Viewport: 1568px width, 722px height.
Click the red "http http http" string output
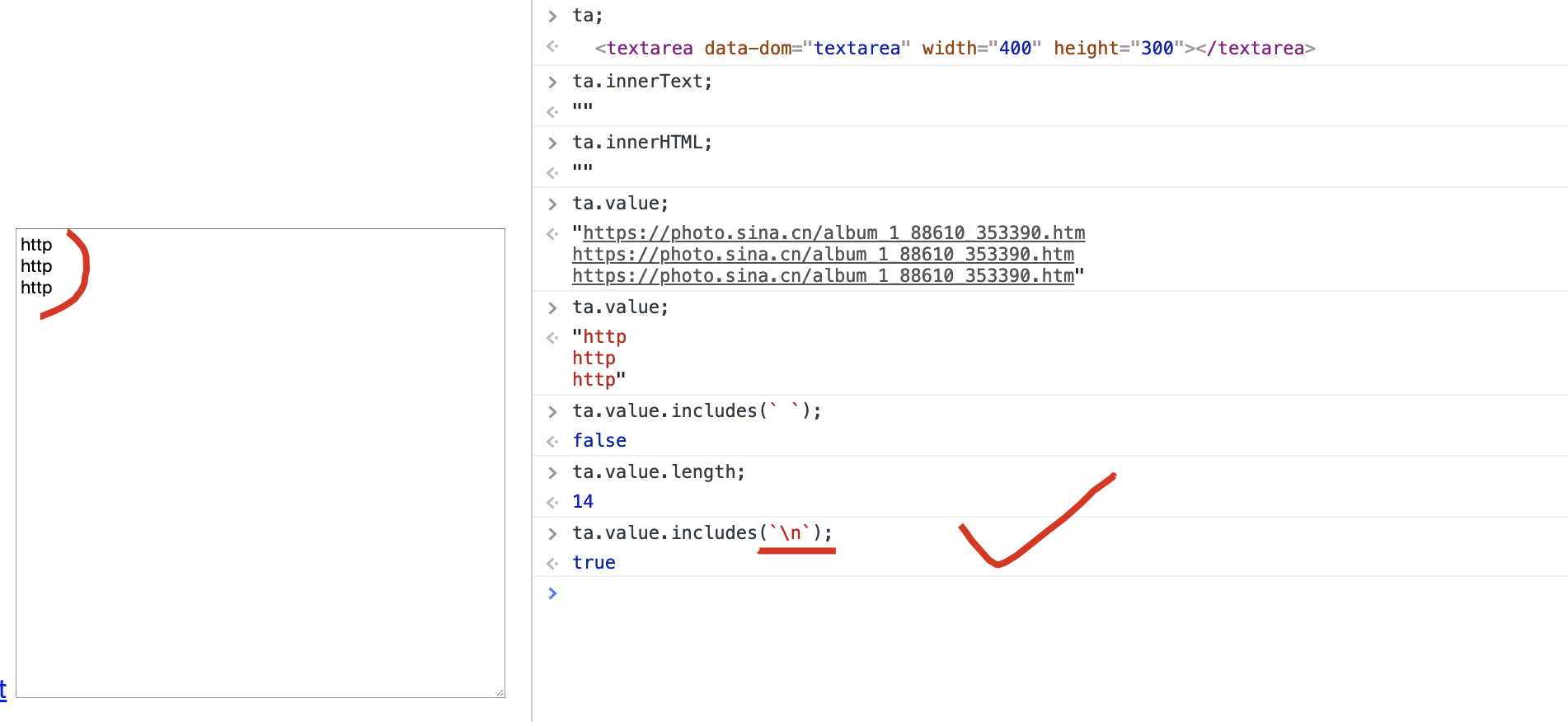[x=599, y=359]
